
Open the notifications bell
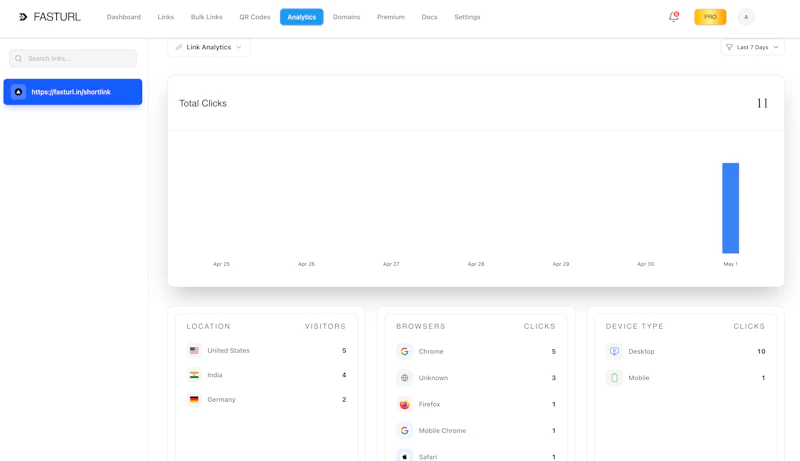(x=673, y=17)
